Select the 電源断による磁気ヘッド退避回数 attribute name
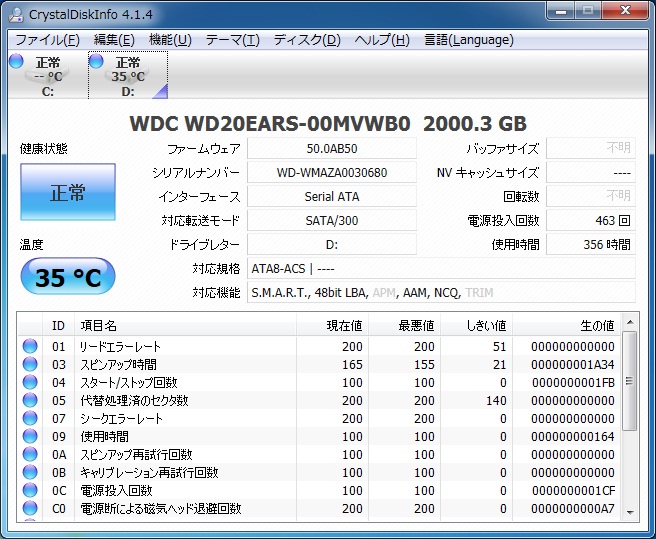This screenshot has height=539, width=656. click(161, 508)
